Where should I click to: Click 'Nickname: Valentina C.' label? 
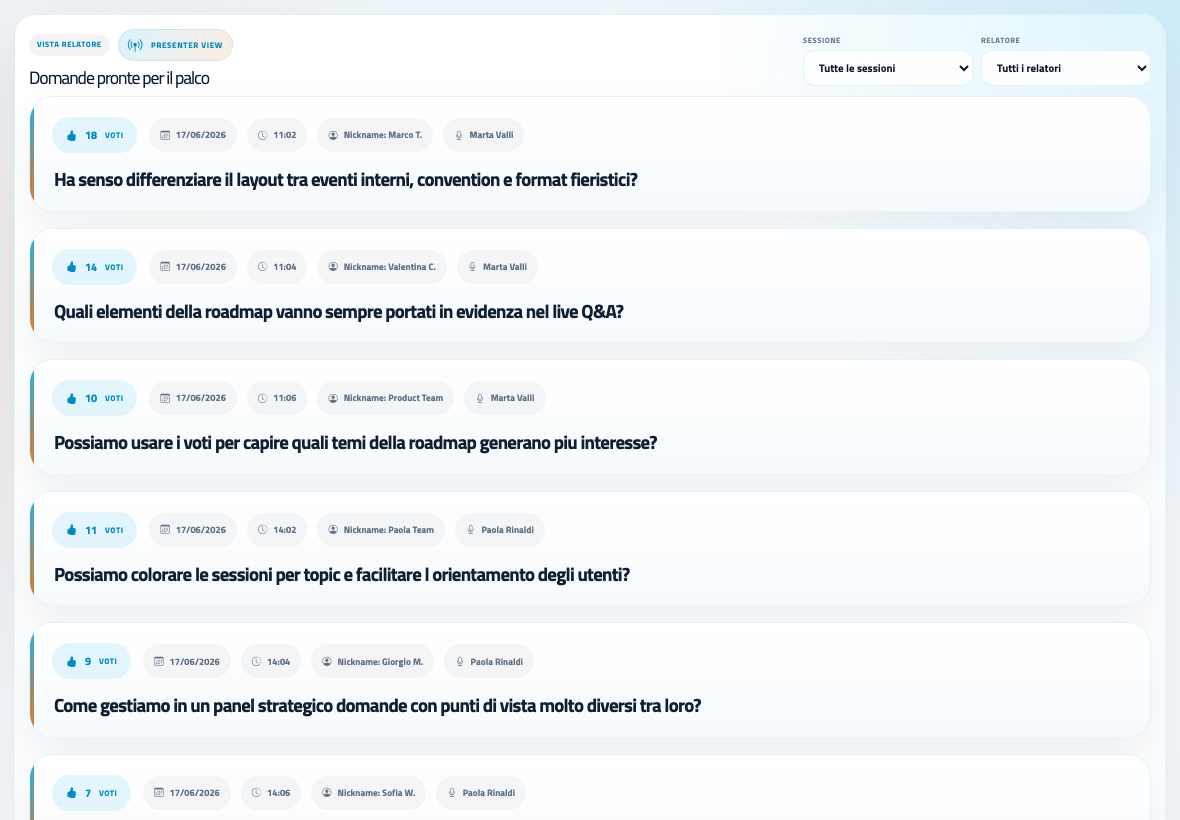coord(390,267)
